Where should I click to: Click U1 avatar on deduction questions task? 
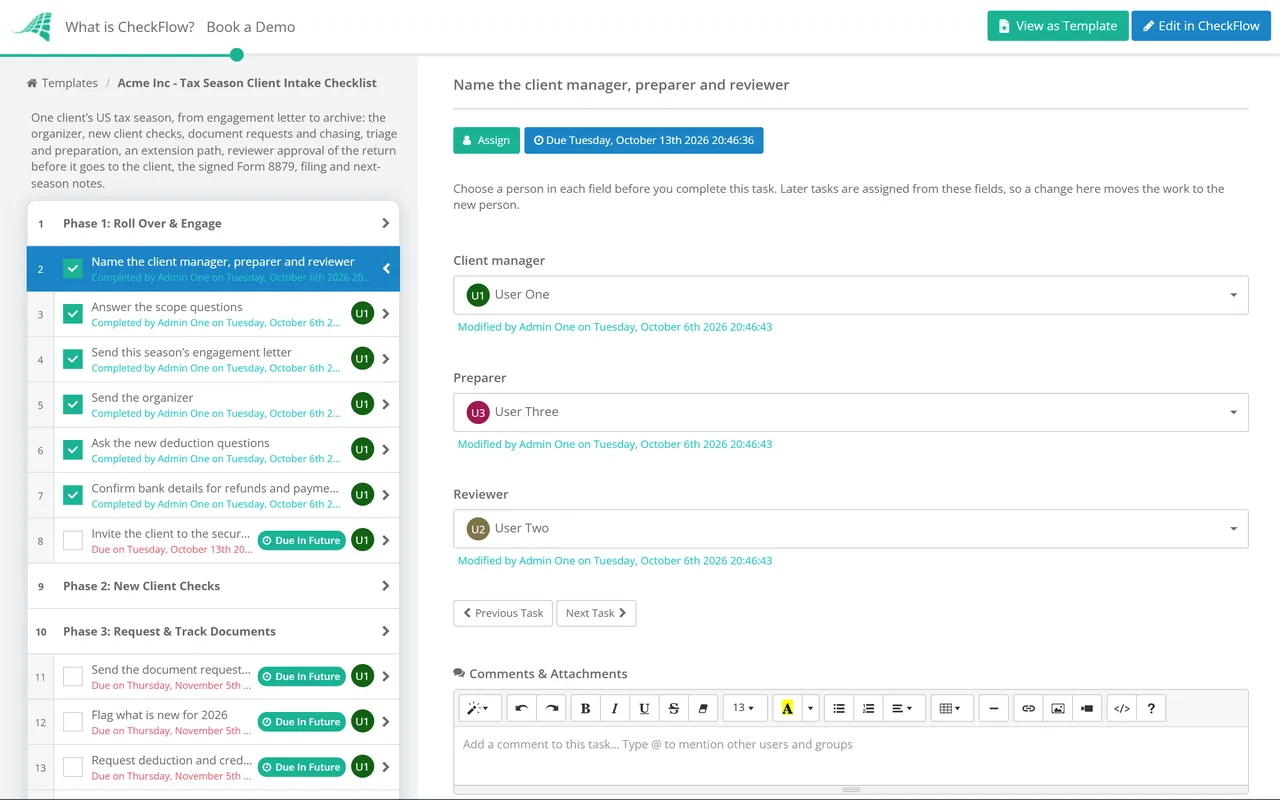362,450
